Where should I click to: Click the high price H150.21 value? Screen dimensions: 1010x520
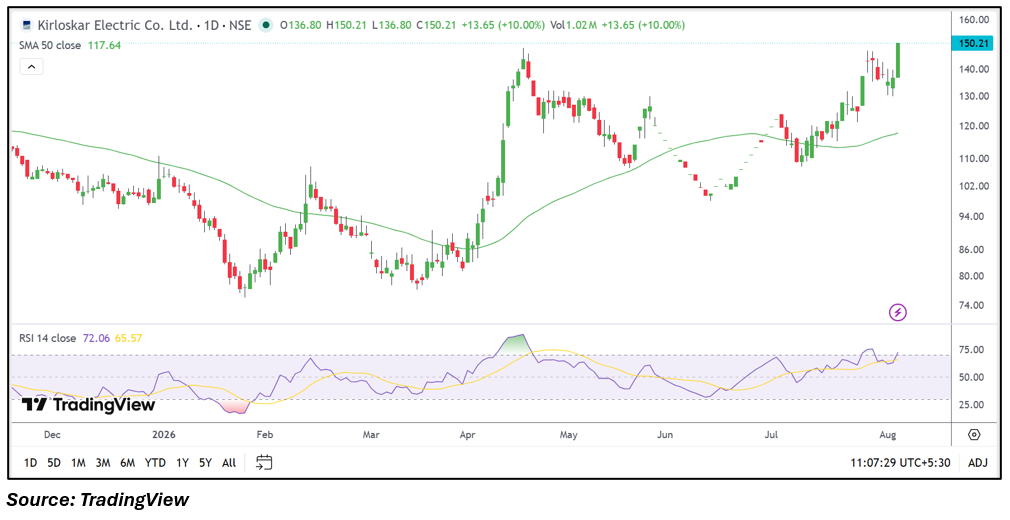(348, 26)
